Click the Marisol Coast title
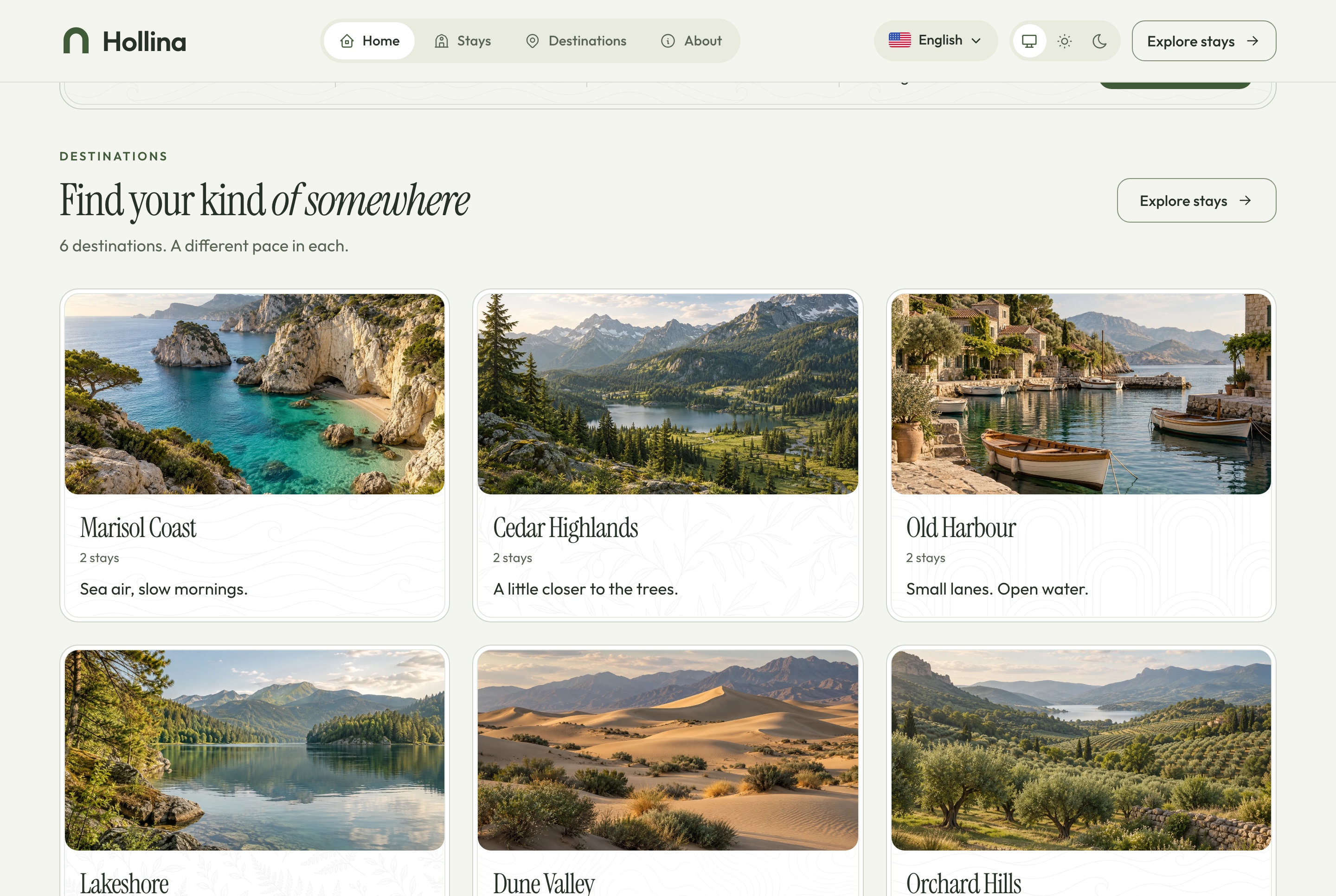This screenshot has width=1336, height=896. [x=138, y=527]
